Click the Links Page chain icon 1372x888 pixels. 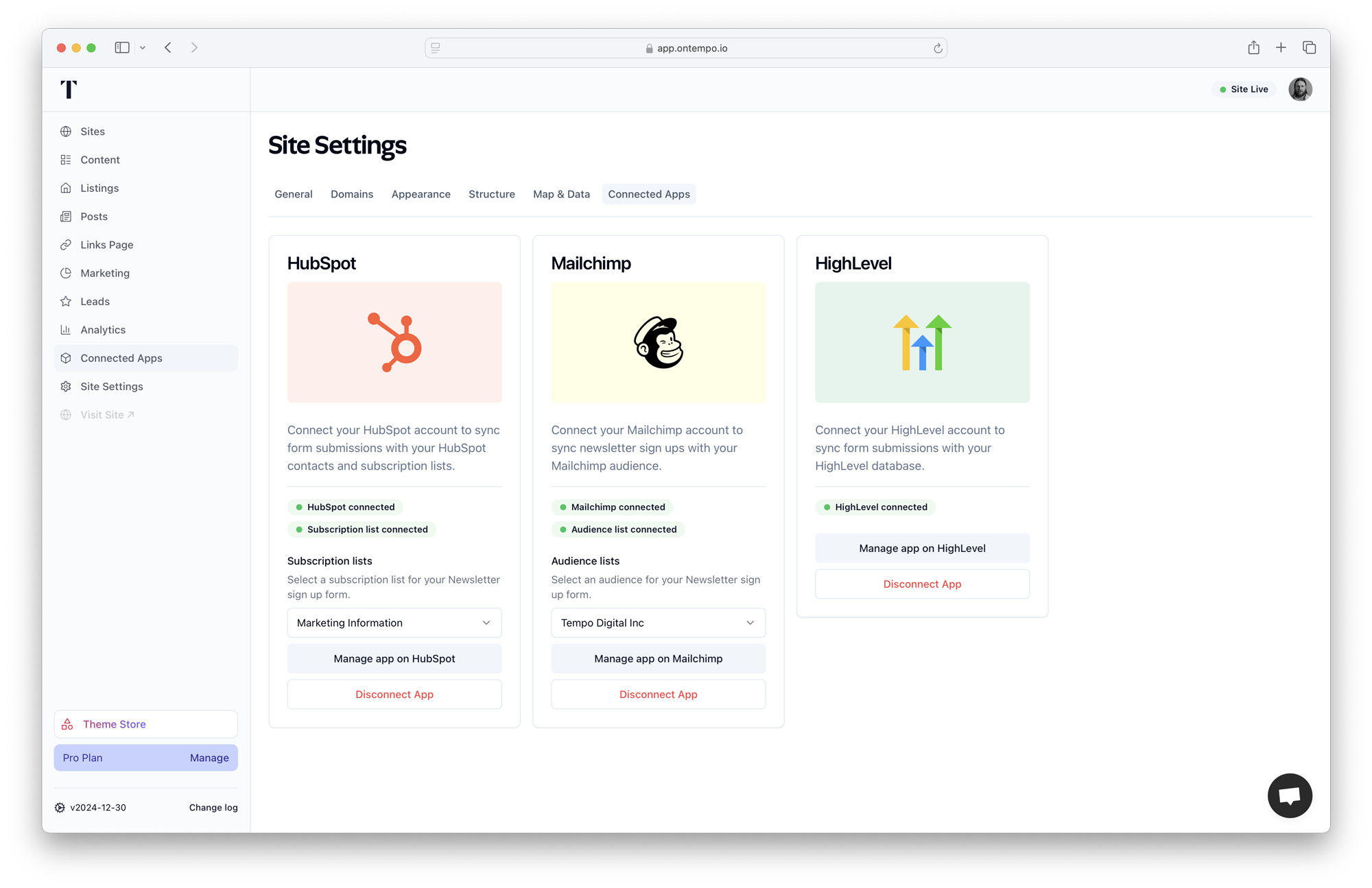(x=66, y=245)
